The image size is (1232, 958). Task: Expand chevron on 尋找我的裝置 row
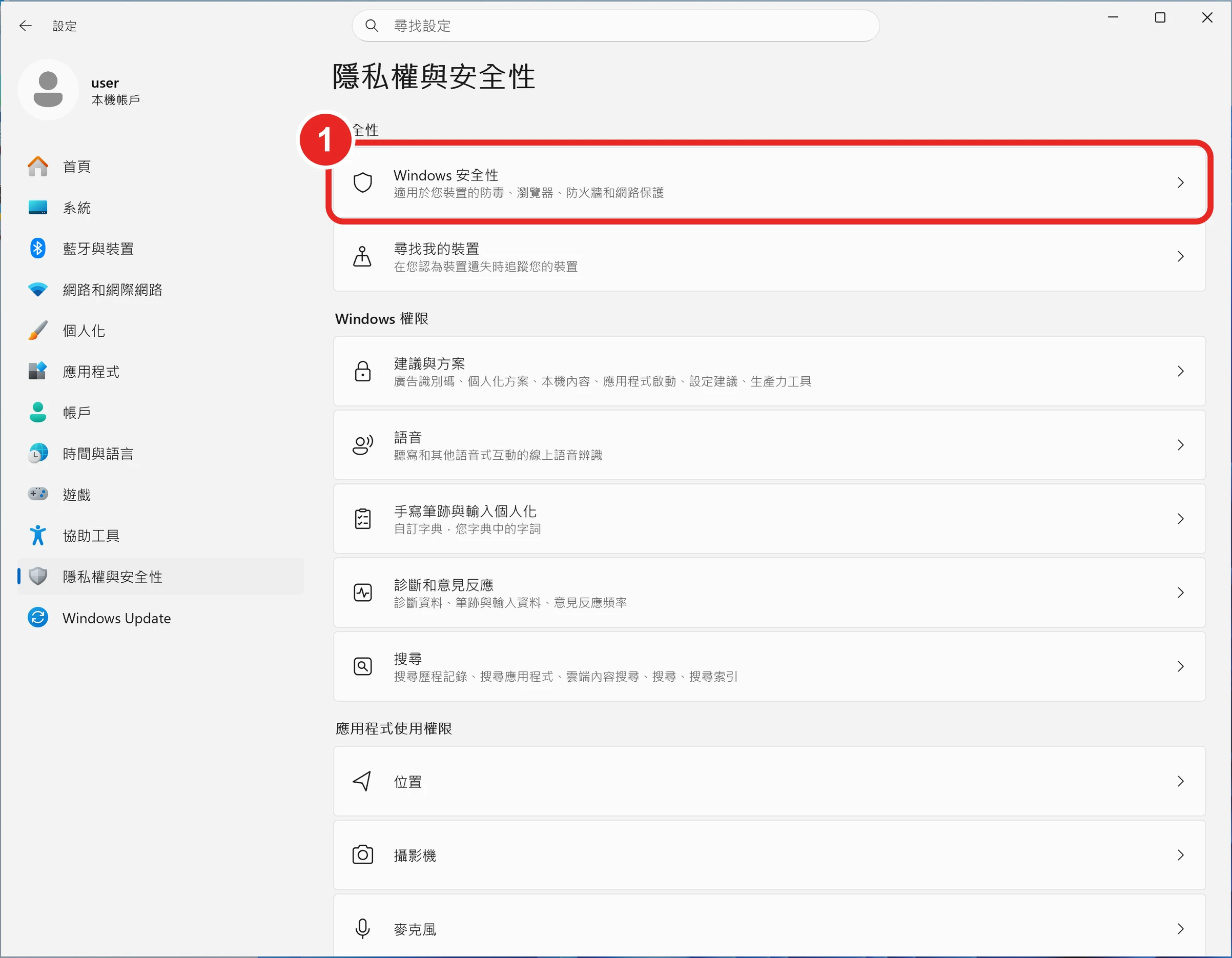pos(1181,257)
